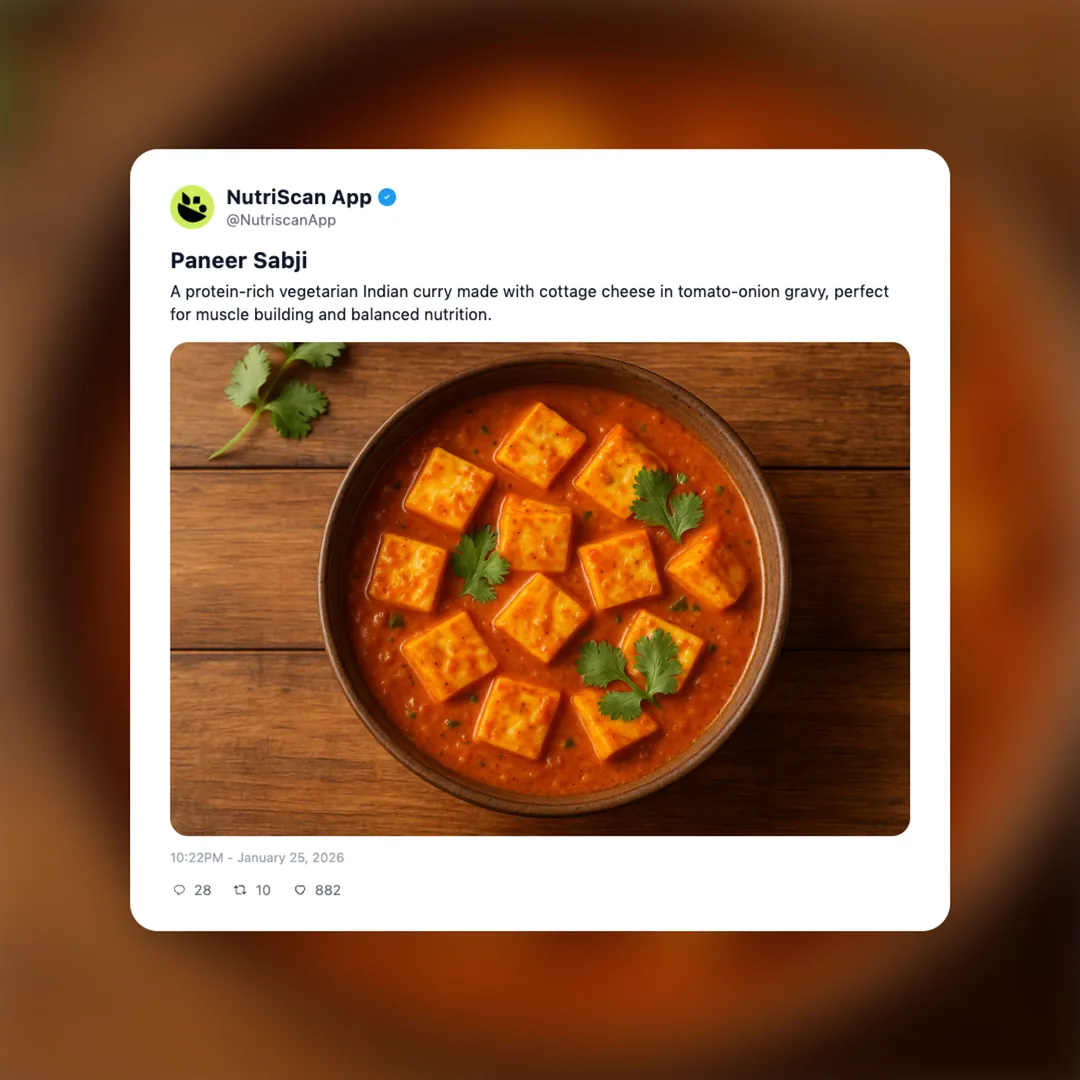Click the retweet count of 10
Image resolution: width=1080 pixels, height=1080 pixels.
263,890
